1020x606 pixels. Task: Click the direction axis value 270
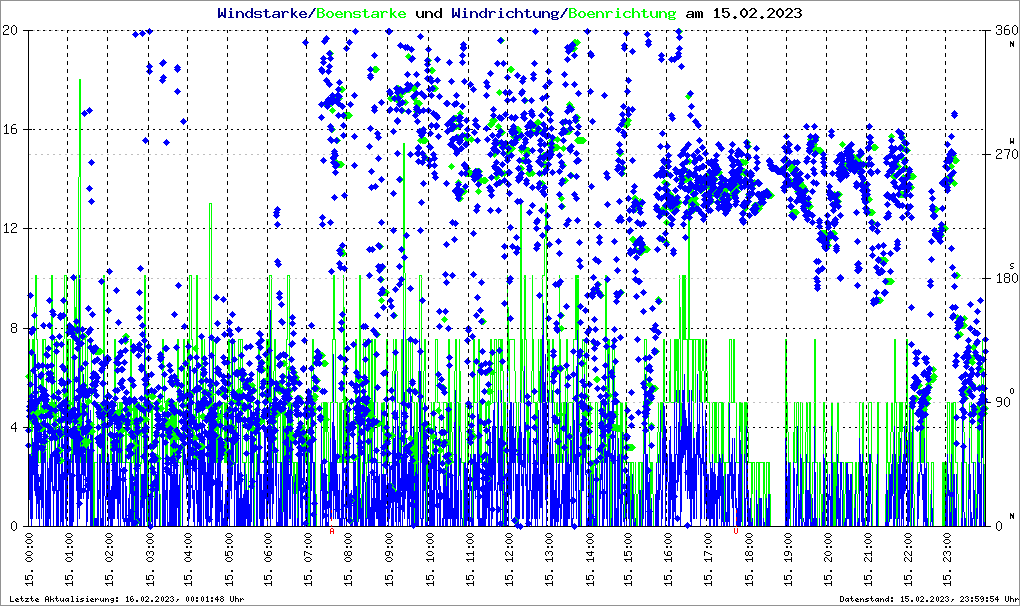(1007, 154)
